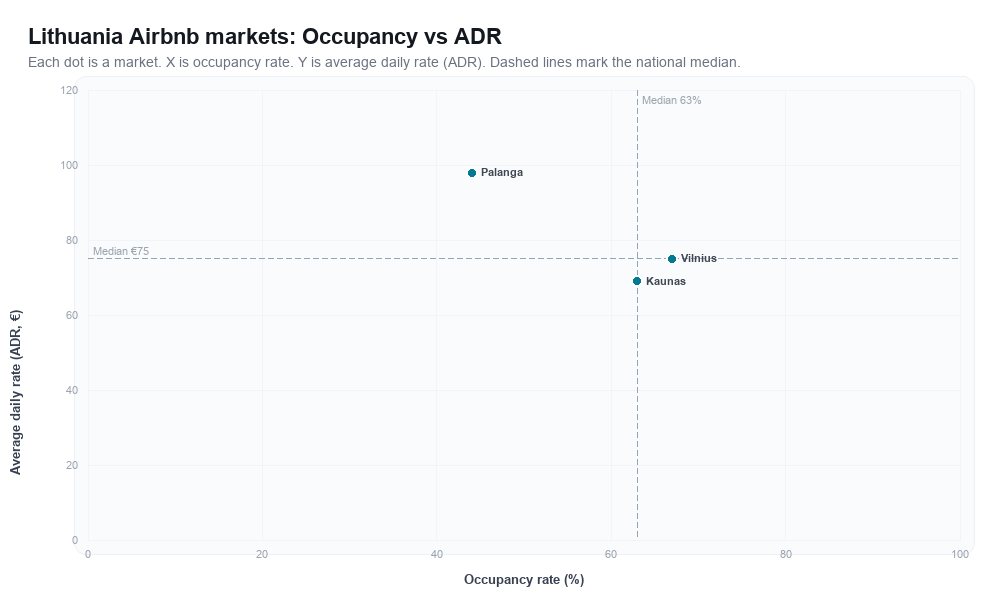Click the chart title 'Lithuania Airbnb markets'
The height and width of the screenshot is (600, 1000).
(x=265, y=36)
